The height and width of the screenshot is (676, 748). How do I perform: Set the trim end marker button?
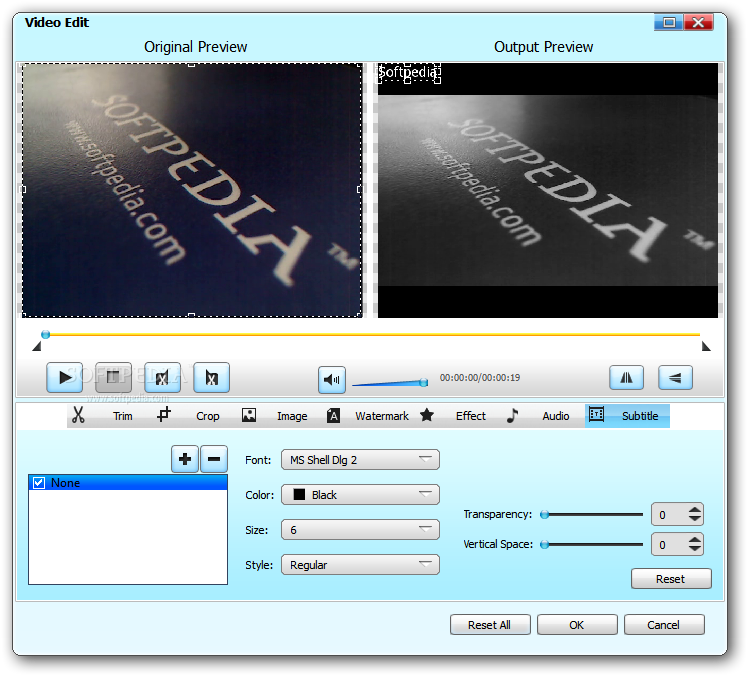click(211, 377)
